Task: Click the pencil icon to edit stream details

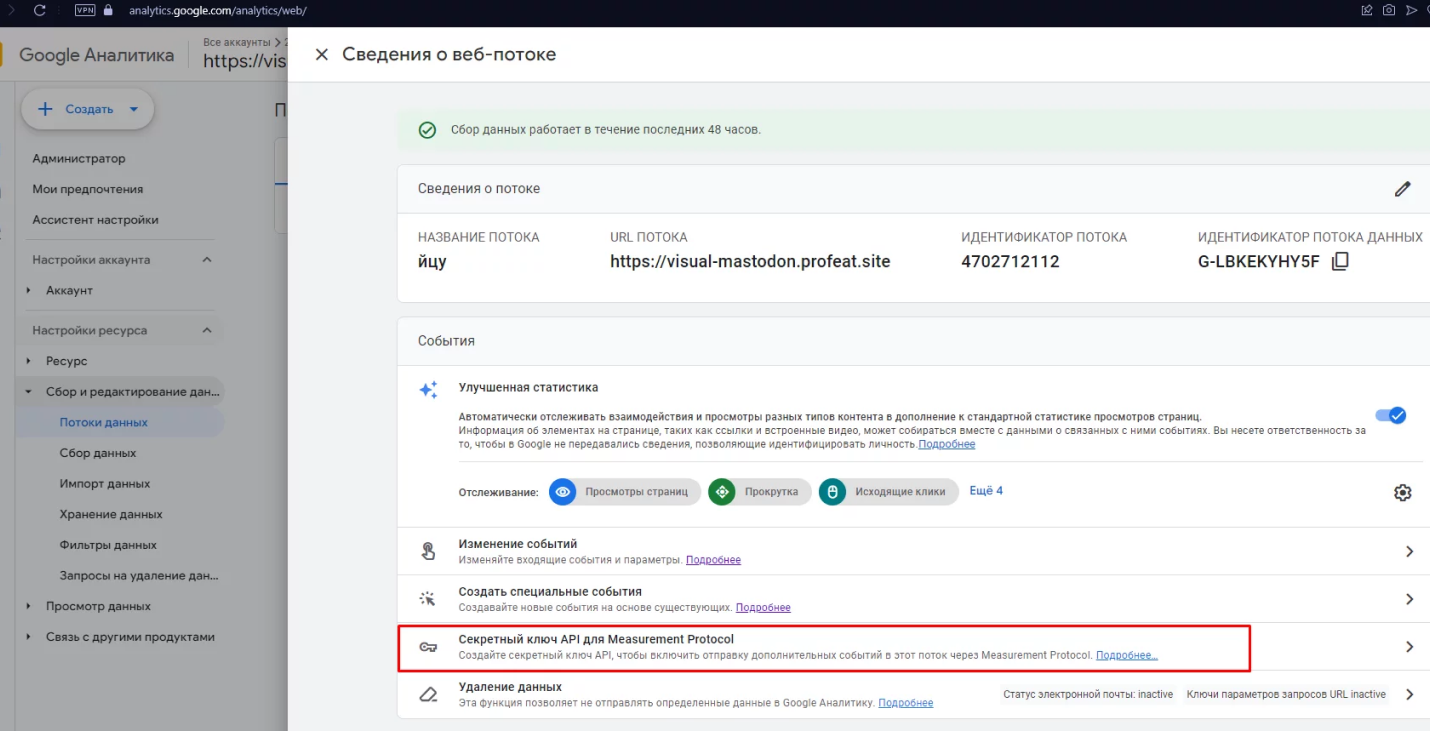Action: [x=1402, y=189]
